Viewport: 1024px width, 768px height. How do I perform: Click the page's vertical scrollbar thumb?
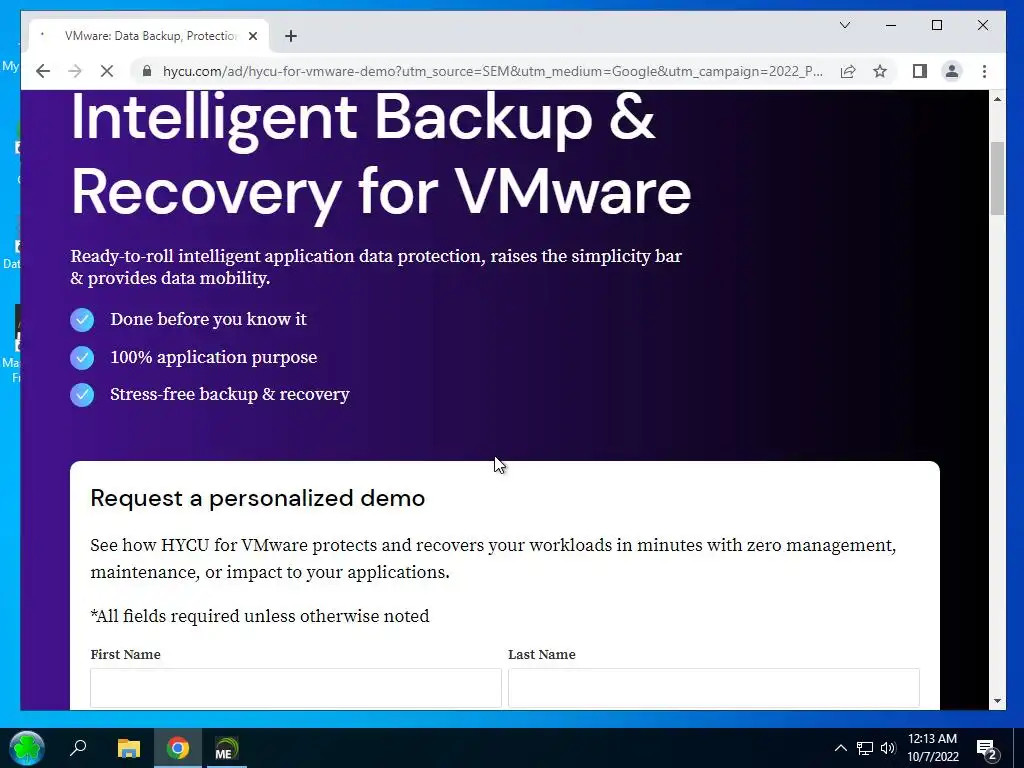coord(997,178)
